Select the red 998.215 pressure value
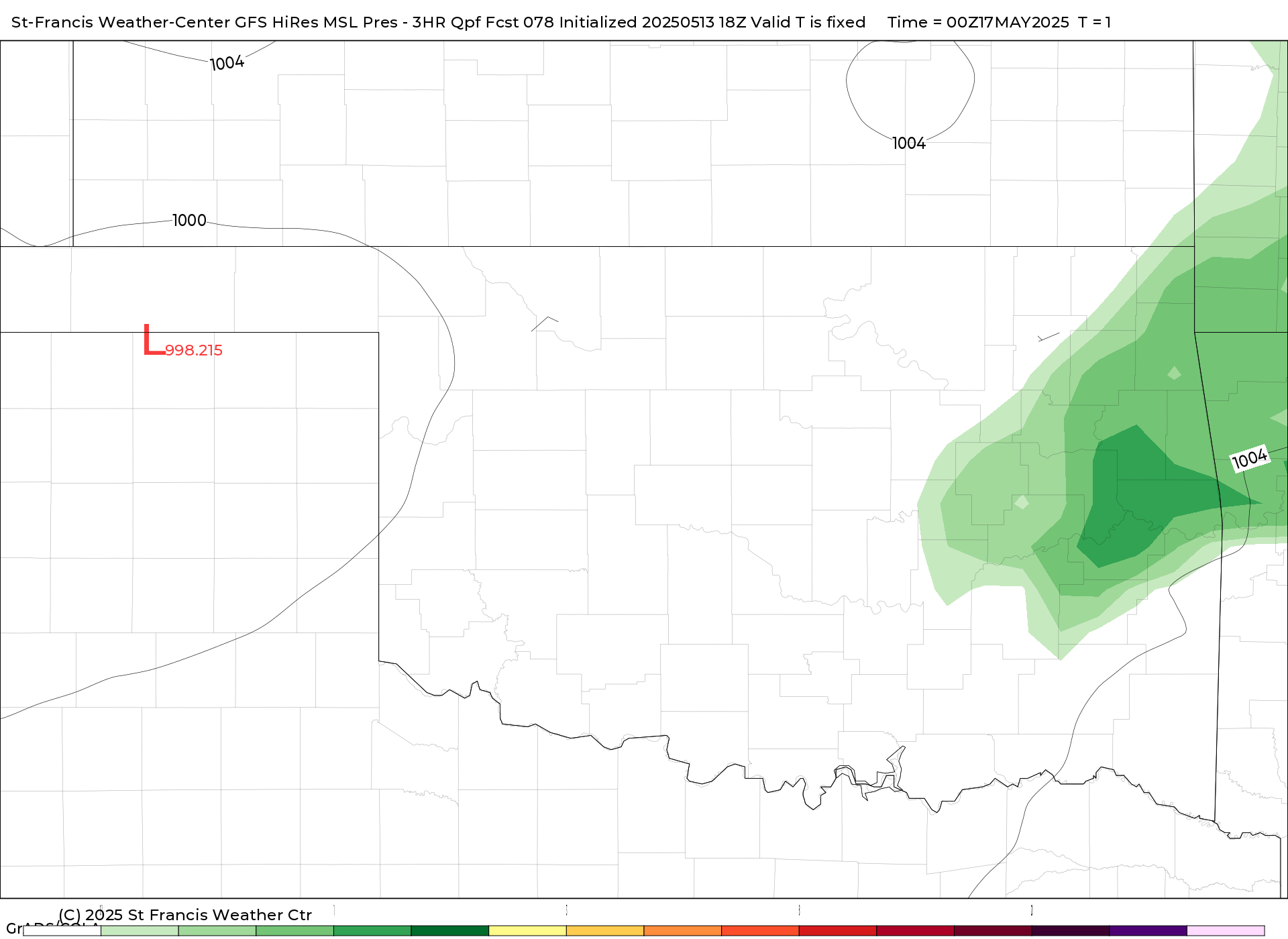 point(194,350)
